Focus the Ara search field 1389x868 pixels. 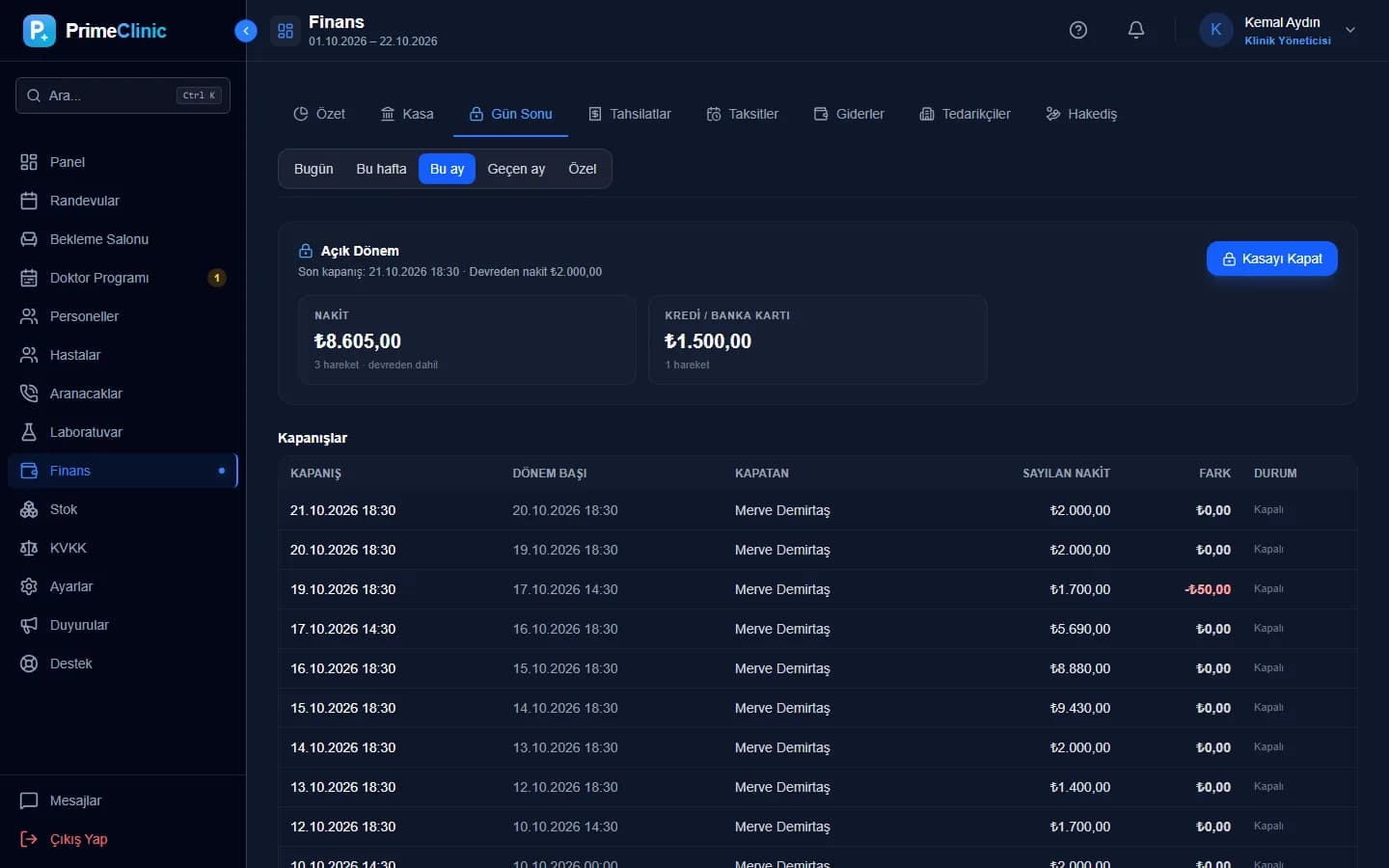123,95
